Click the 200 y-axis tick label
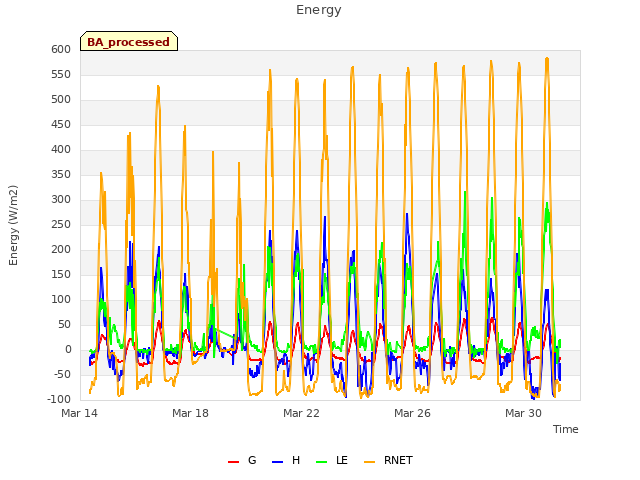Viewport: 640px width, 480px height. [x=61, y=250]
